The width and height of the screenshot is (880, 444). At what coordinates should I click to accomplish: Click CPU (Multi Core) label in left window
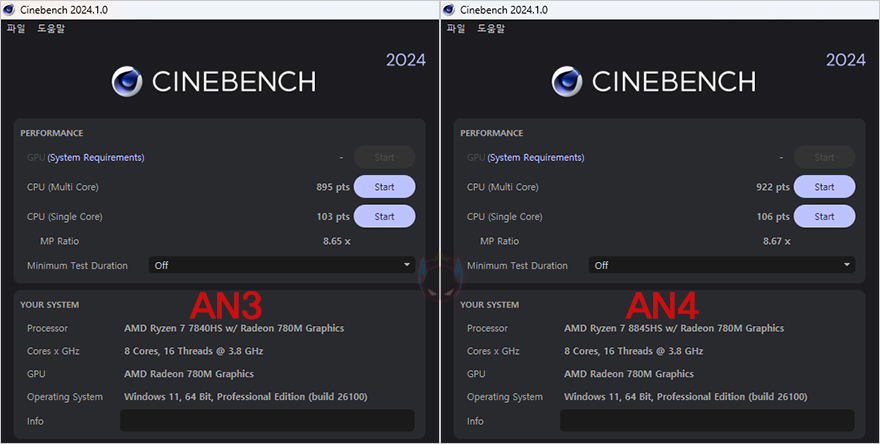[62, 187]
